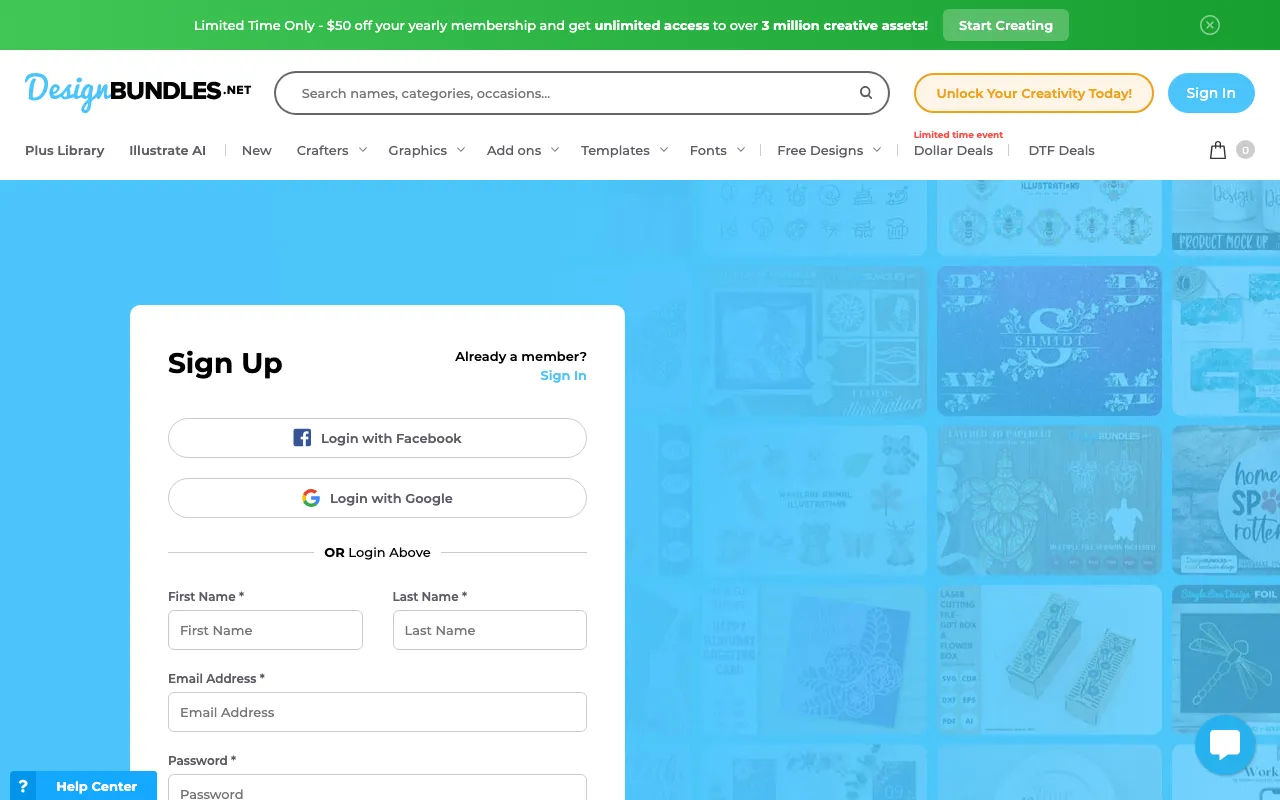
Task: Open the Plus Library menu item
Action: (x=65, y=150)
